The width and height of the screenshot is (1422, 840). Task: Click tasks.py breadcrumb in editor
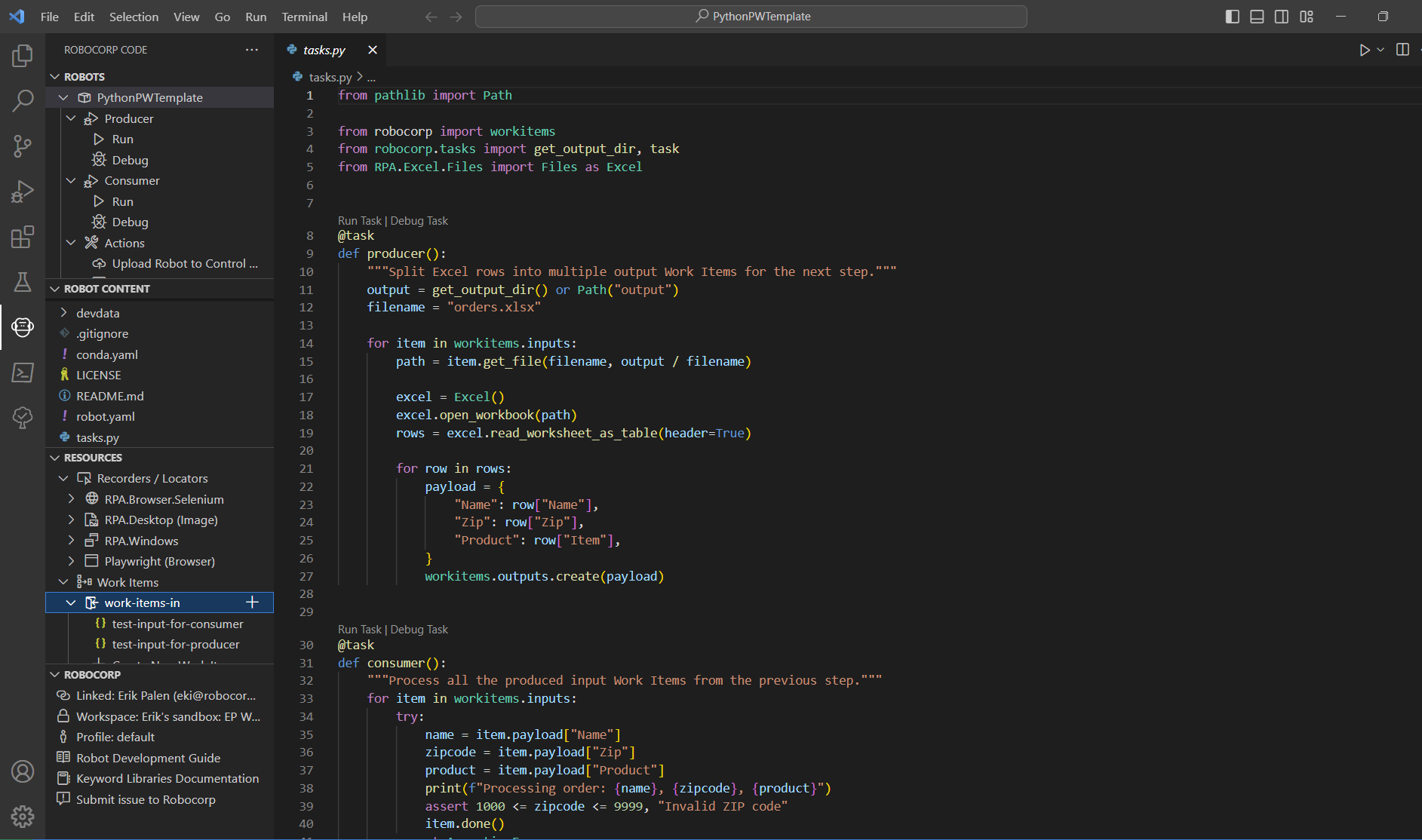(x=330, y=77)
